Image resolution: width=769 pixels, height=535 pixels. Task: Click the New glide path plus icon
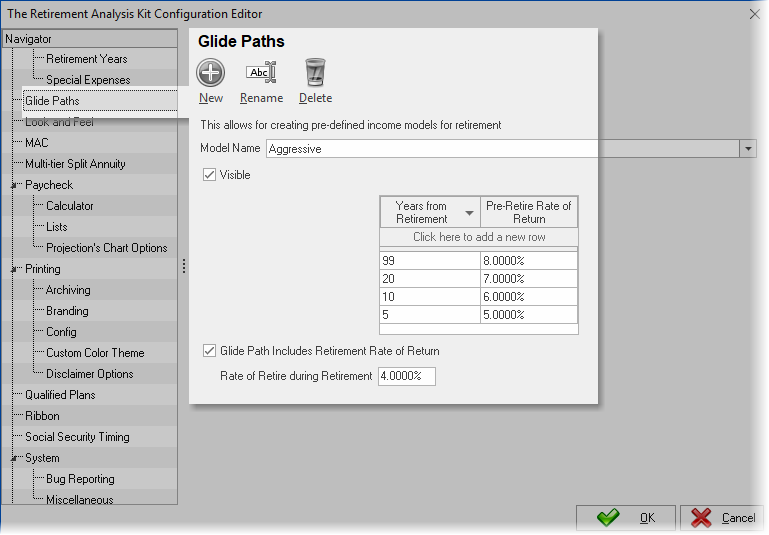pyautogui.click(x=210, y=73)
